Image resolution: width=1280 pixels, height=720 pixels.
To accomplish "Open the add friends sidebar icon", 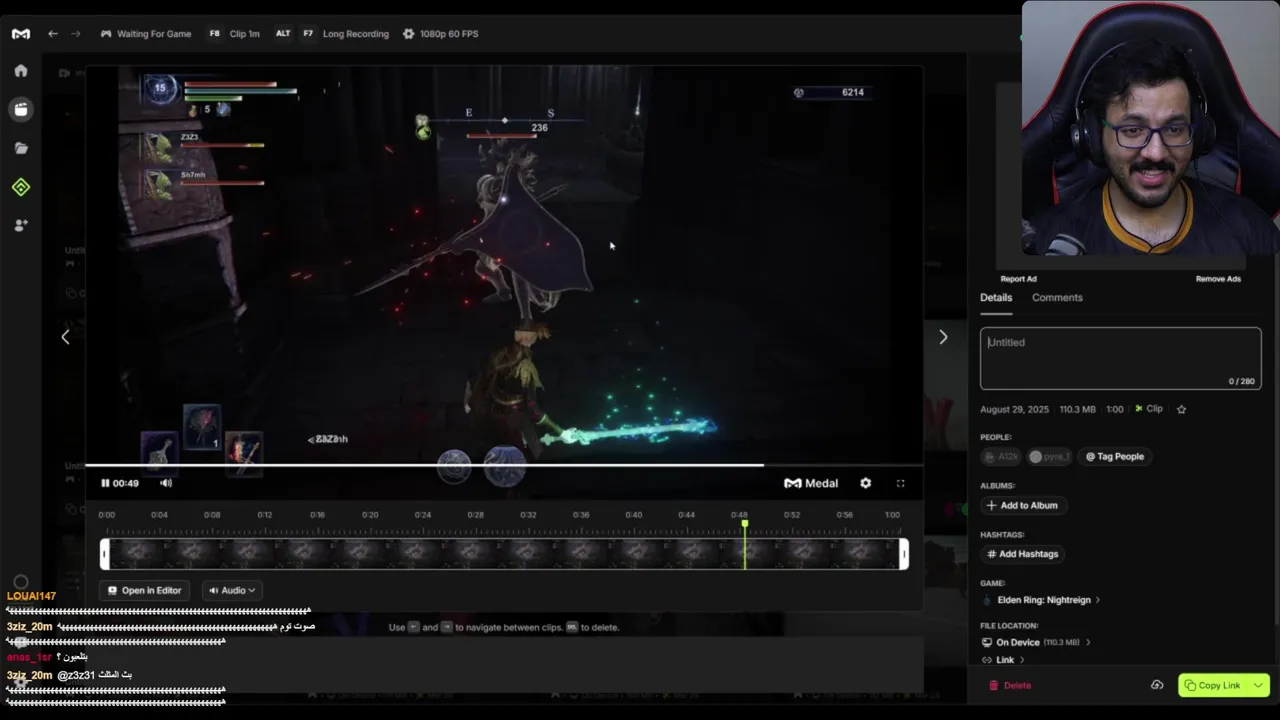I will (21, 226).
